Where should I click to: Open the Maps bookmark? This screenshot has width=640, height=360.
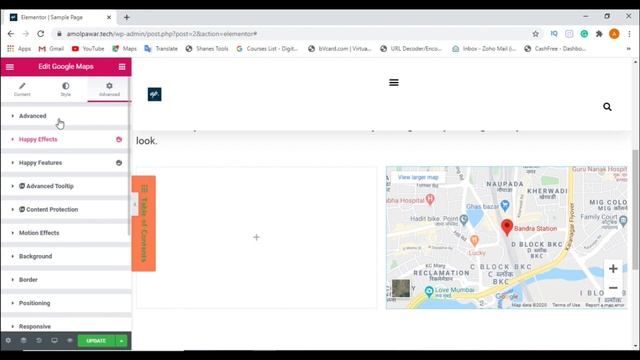(124, 49)
